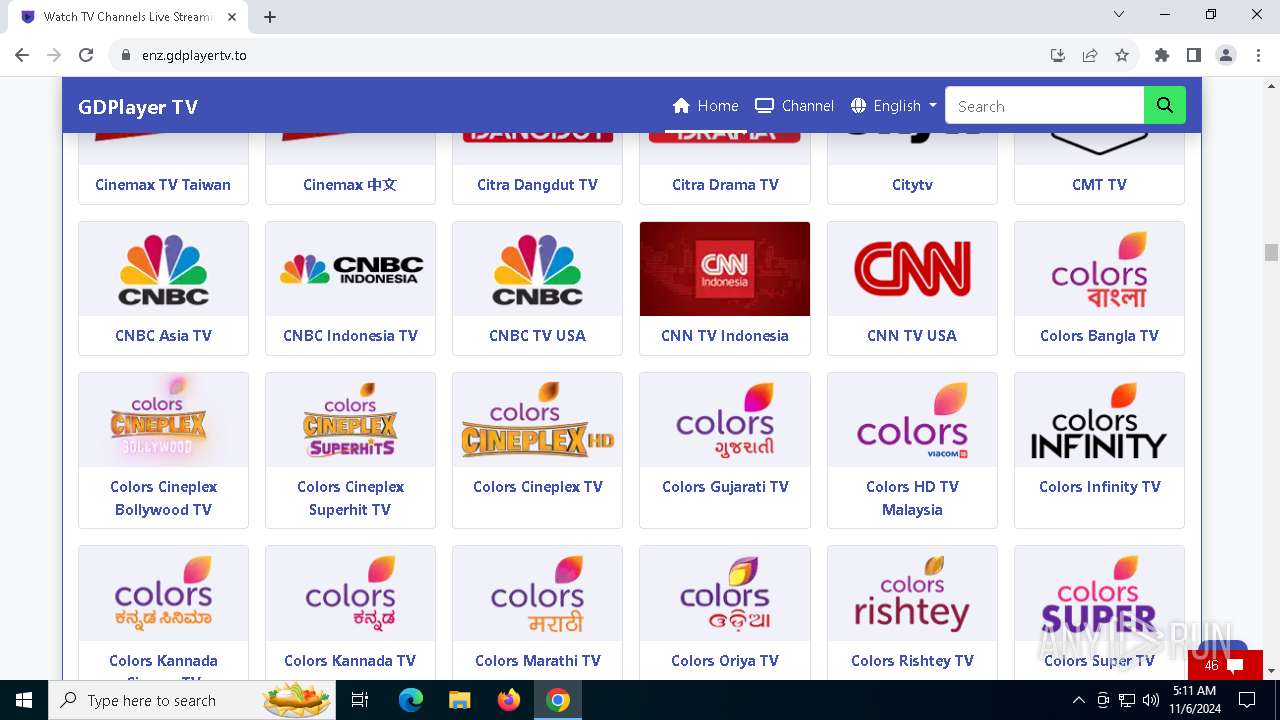The width and height of the screenshot is (1280, 720).
Task: Click the page vertical scrollbar thumb
Action: pyautogui.click(x=1271, y=252)
